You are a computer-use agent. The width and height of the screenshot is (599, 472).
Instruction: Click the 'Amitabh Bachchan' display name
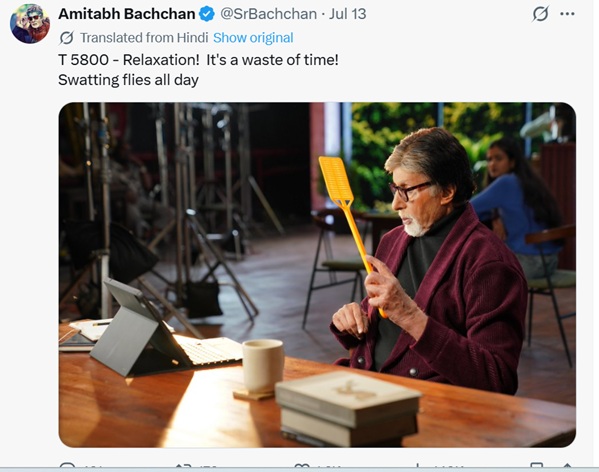tap(126, 14)
